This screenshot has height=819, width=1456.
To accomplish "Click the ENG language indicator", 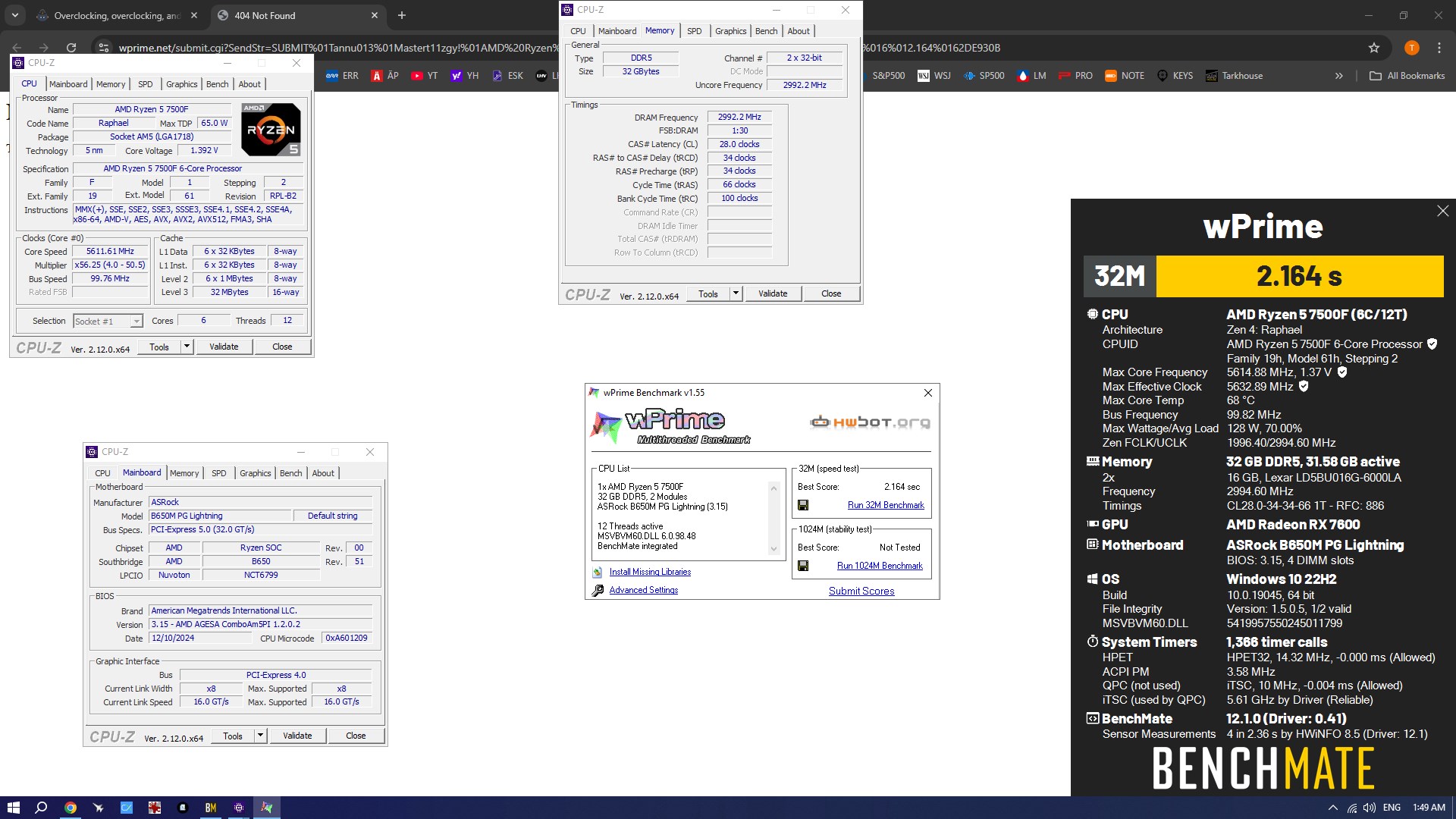I will click(x=1392, y=808).
